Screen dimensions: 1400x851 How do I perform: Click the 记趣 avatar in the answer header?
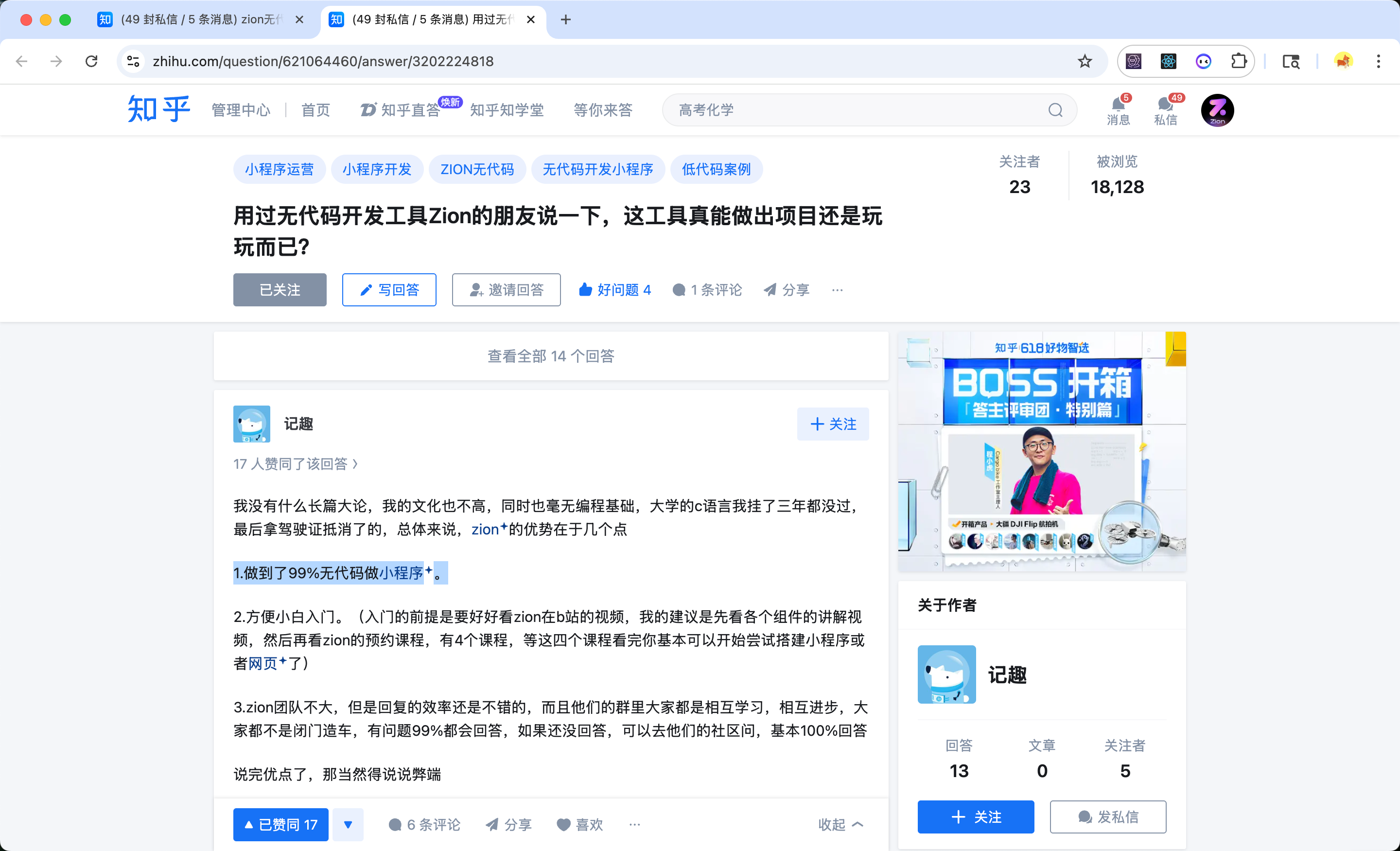(251, 424)
